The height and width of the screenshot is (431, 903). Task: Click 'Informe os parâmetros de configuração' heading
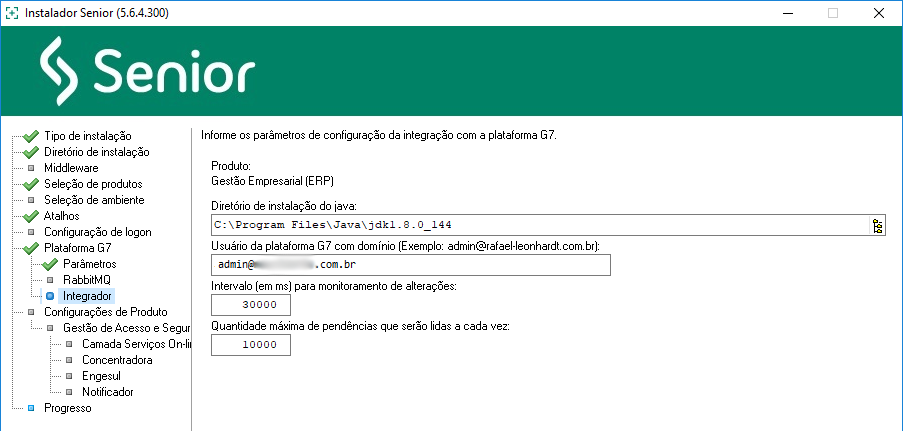tap(379, 136)
